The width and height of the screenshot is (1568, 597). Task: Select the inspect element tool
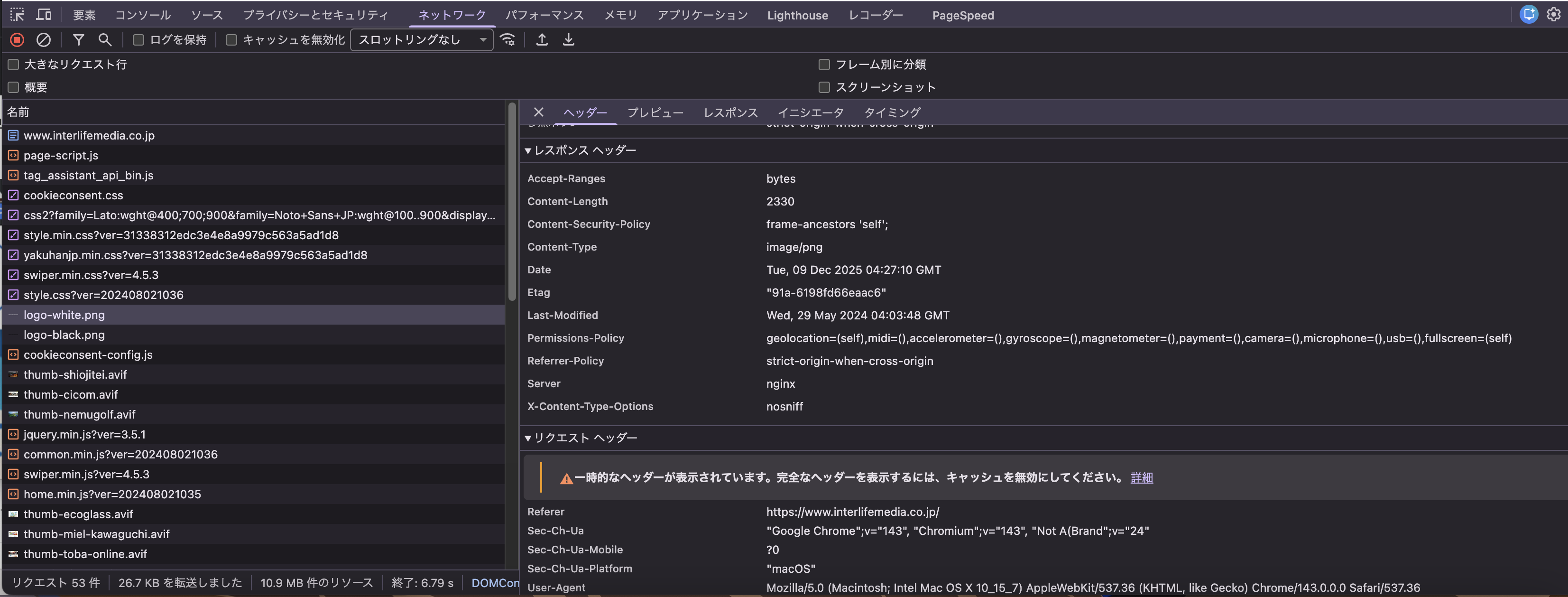click(17, 14)
